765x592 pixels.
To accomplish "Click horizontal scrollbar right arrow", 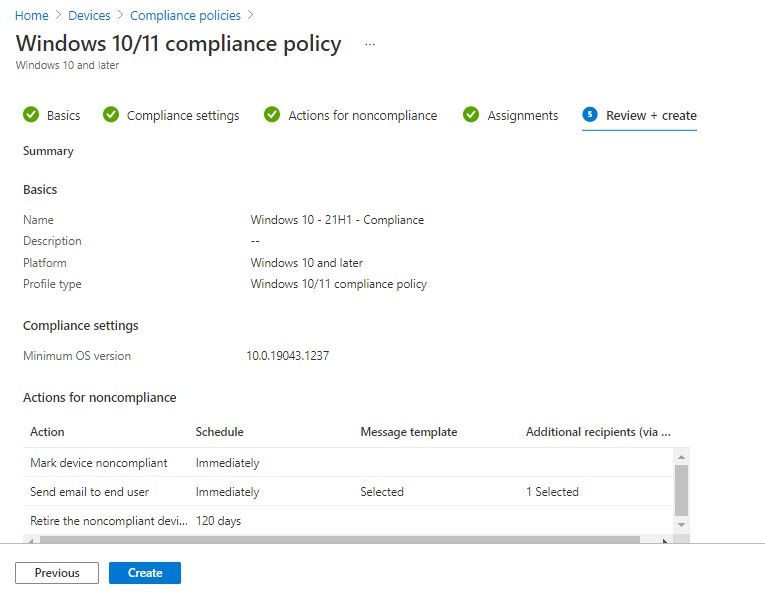I will point(664,540).
